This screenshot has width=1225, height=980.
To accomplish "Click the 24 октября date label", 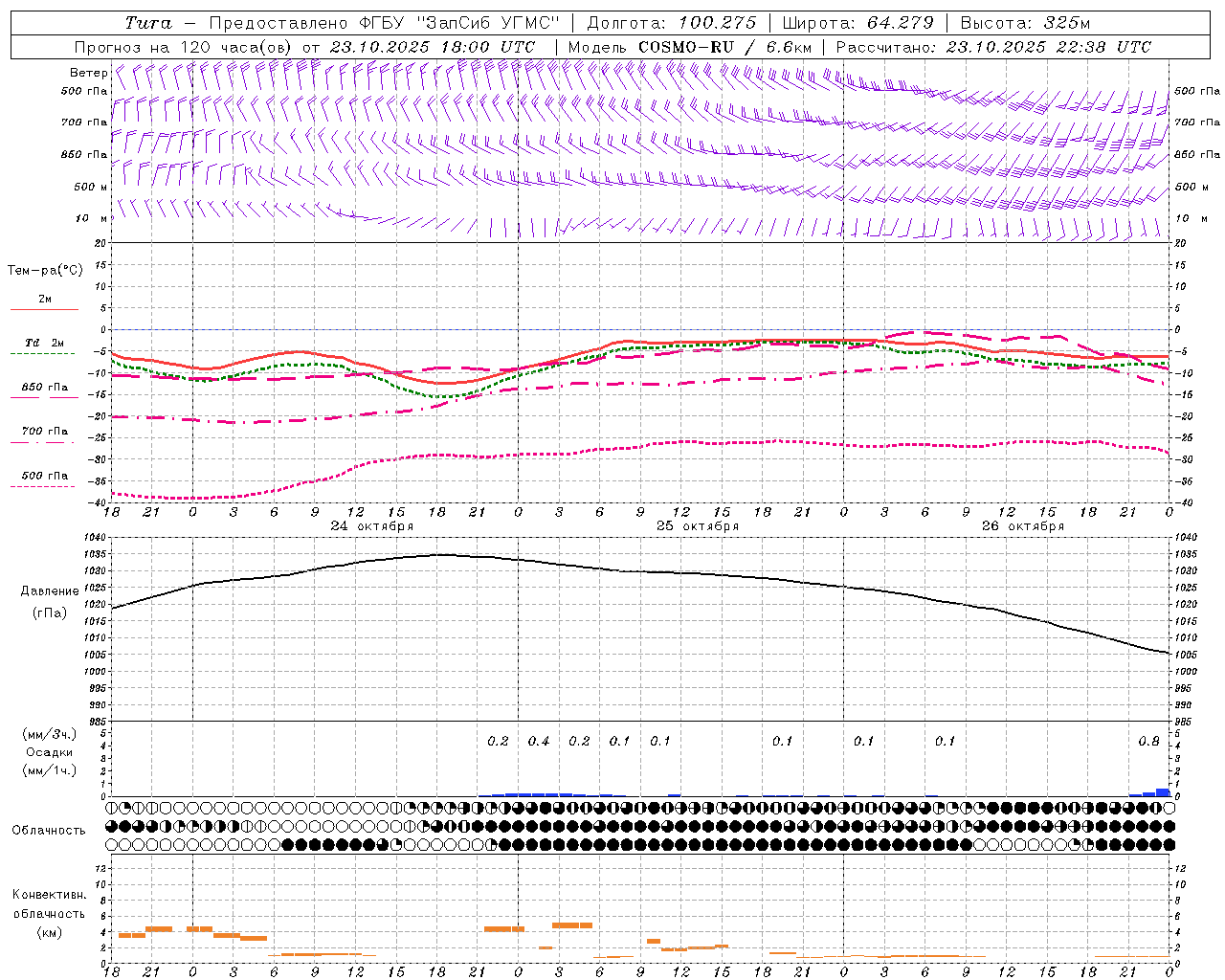I will (x=372, y=526).
